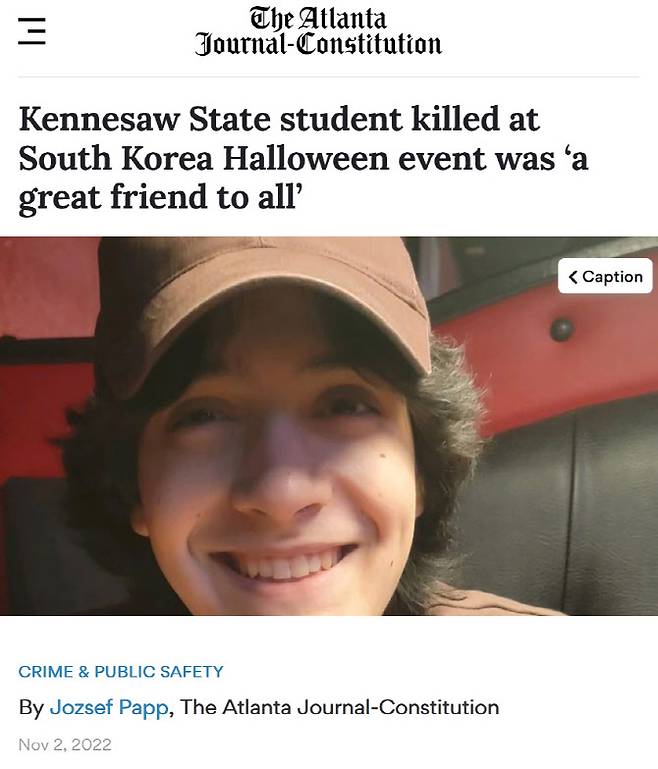The width and height of the screenshot is (658, 769).
Task: Click the headline phrase 'great friend to all'
Action: pos(156,197)
